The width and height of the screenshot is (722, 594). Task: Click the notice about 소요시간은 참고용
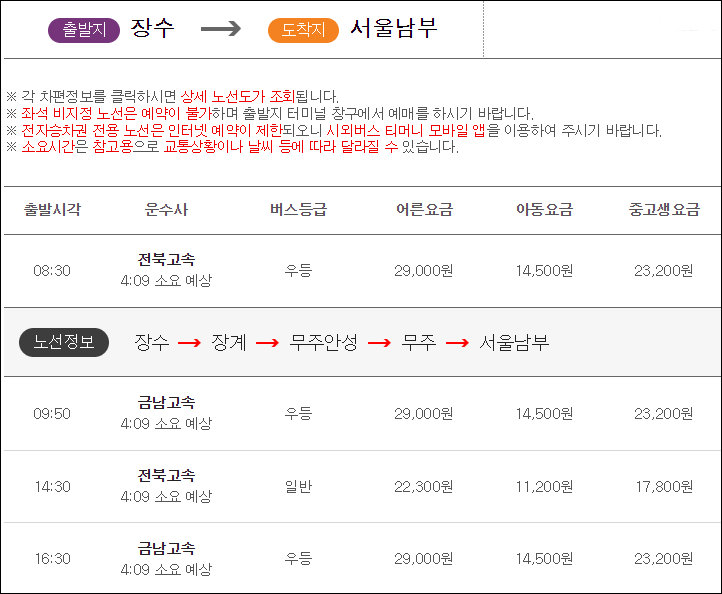(233, 147)
